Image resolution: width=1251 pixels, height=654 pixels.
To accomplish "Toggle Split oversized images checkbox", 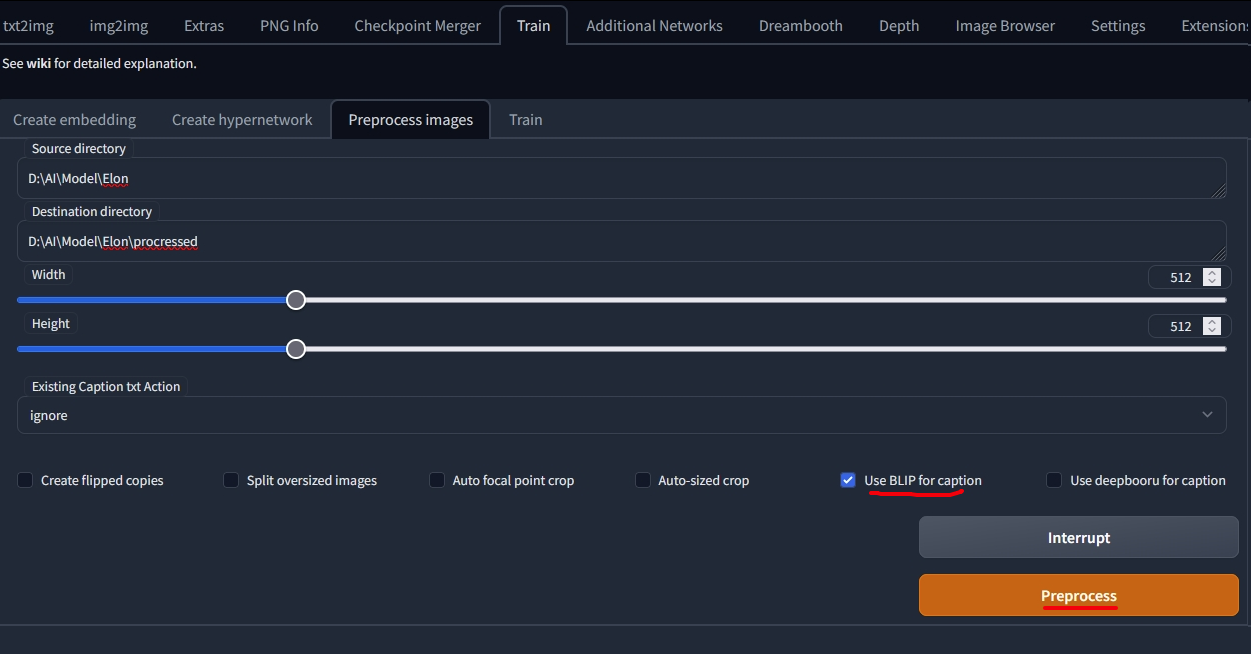I will 231,481.
